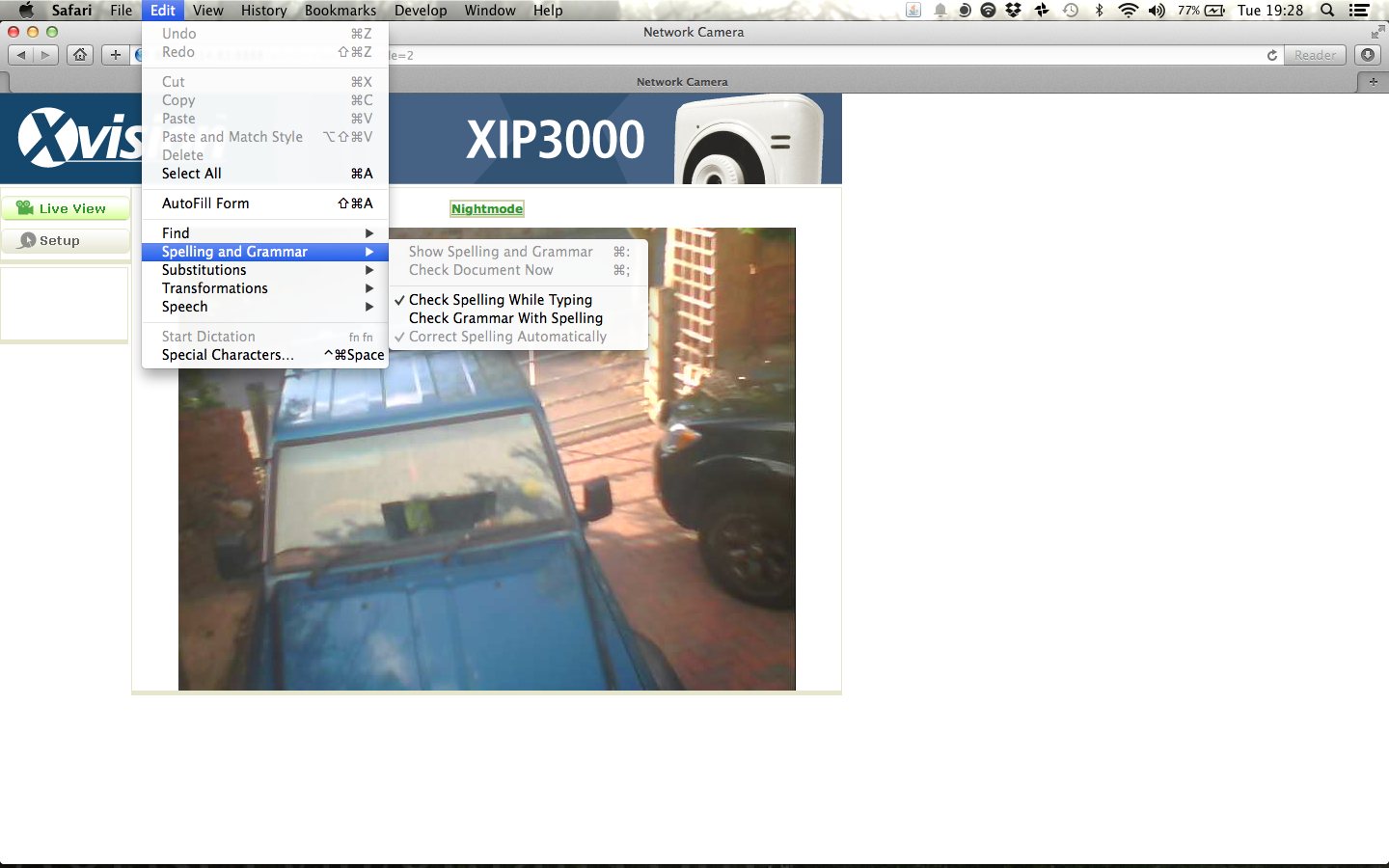Image resolution: width=1389 pixels, height=868 pixels.
Task: Add a new tab with the plus icon
Action: pos(1373,82)
